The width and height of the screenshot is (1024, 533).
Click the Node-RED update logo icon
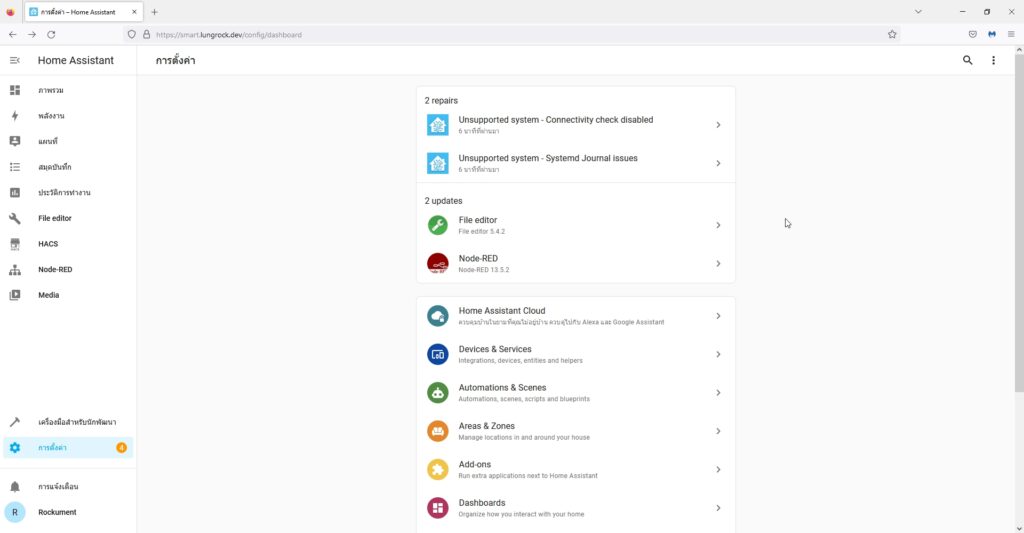coord(438,263)
